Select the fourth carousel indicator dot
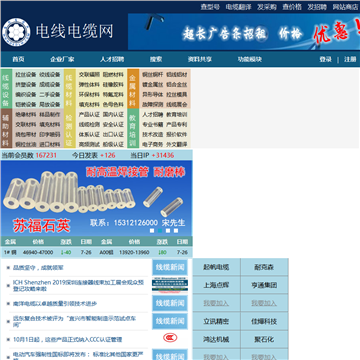 (x=176, y=230)
